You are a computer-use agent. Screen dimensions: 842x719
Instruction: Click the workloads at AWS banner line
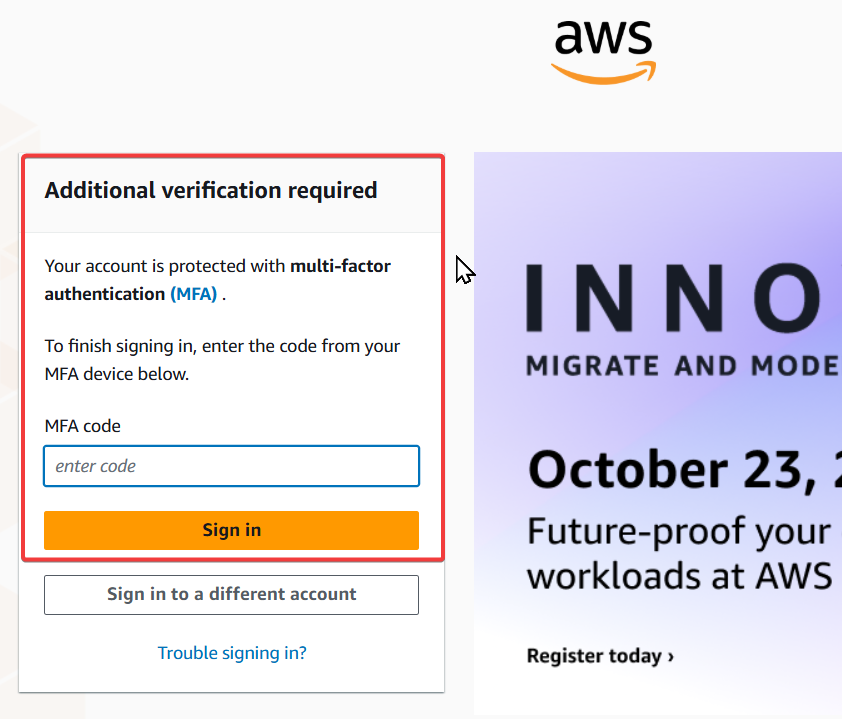[678, 576]
